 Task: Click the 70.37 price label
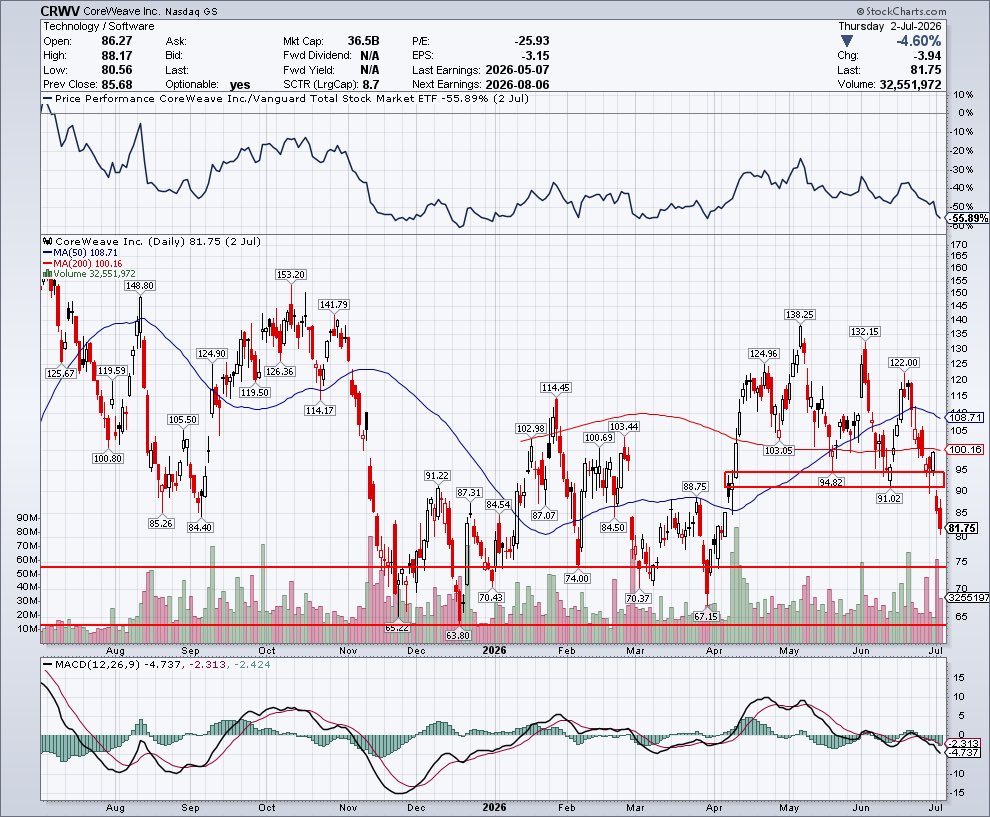tap(638, 598)
